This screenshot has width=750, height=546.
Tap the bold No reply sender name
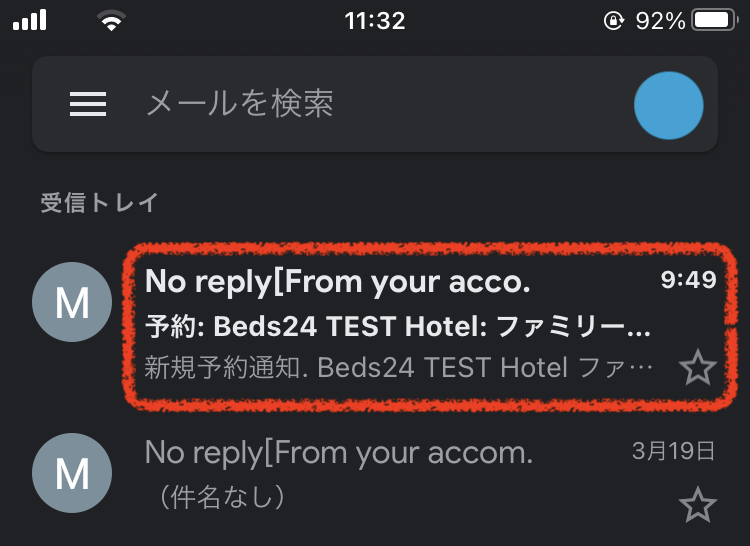coord(337,282)
